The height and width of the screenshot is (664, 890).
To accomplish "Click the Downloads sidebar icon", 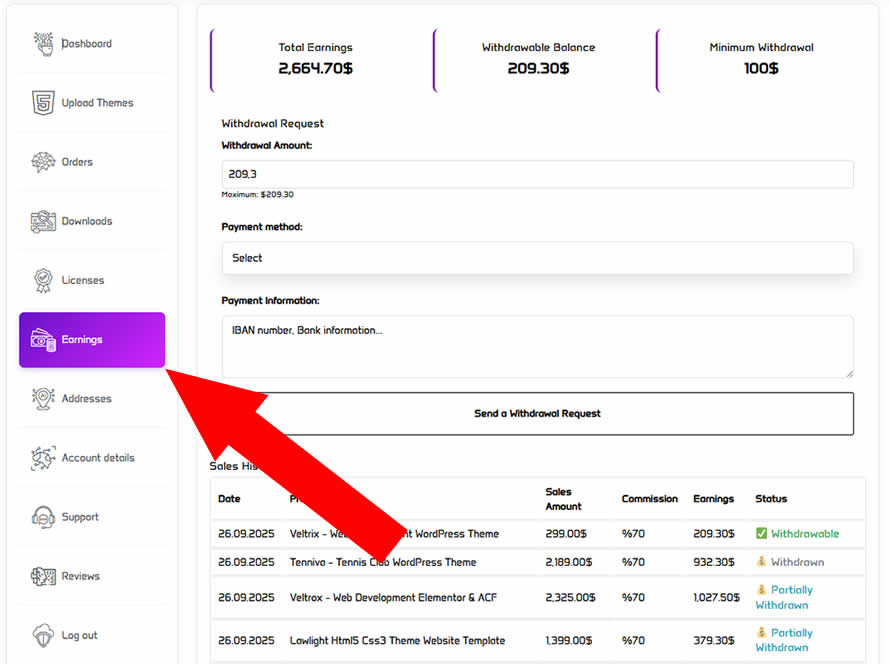I will click(x=43, y=221).
